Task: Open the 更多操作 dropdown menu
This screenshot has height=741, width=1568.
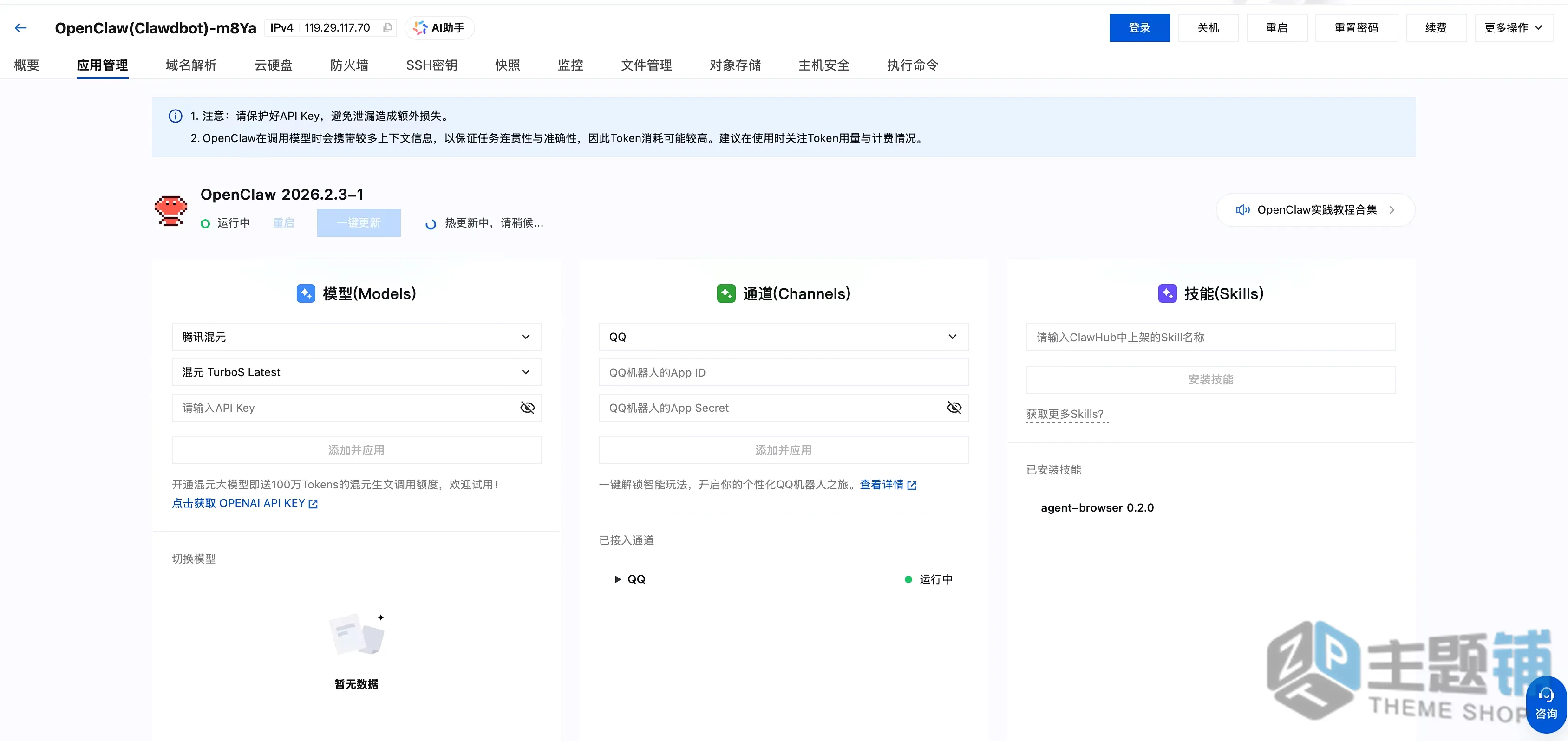Action: [1513, 28]
